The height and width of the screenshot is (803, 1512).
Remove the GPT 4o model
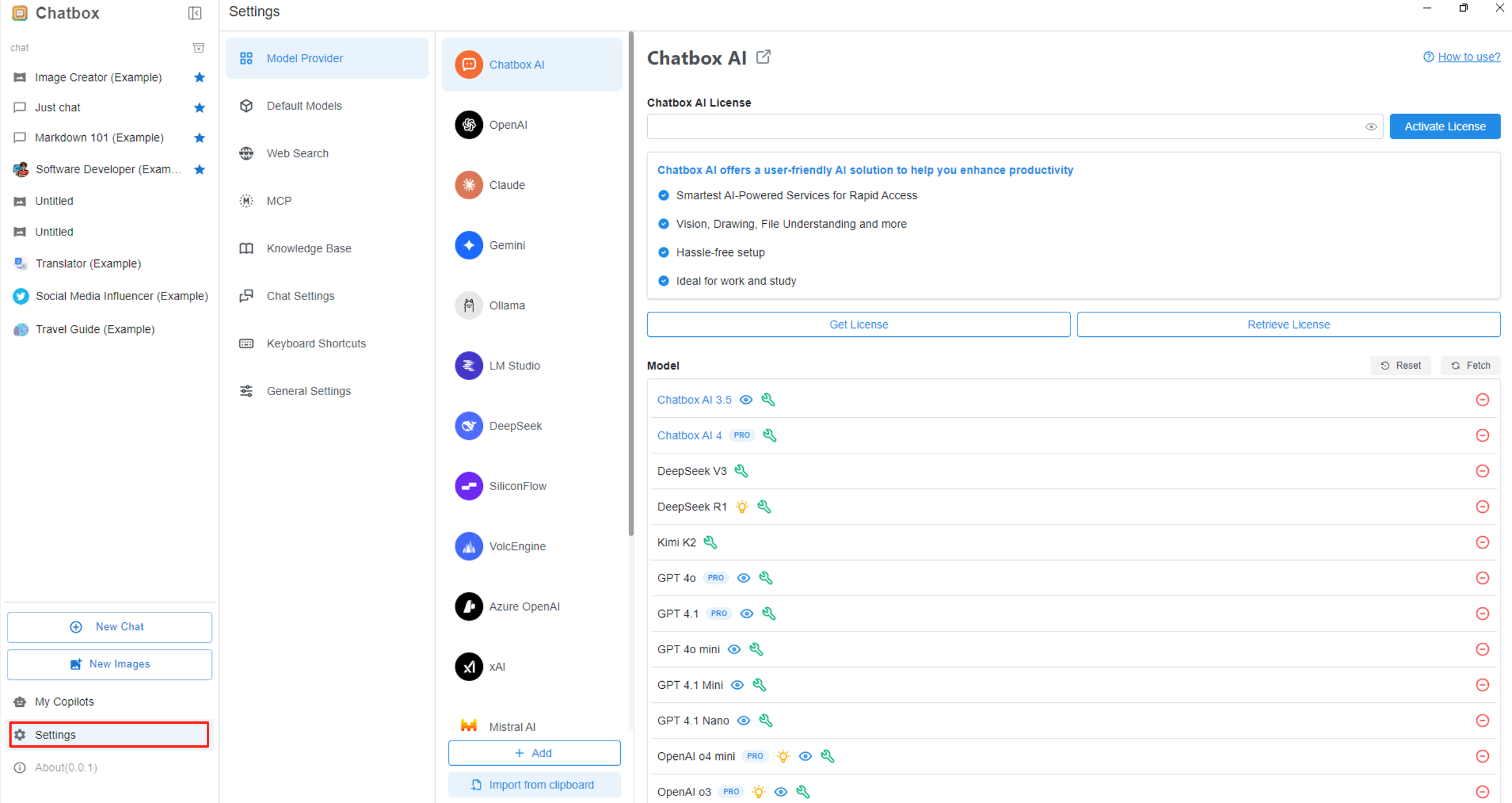tap(1482, 578)
